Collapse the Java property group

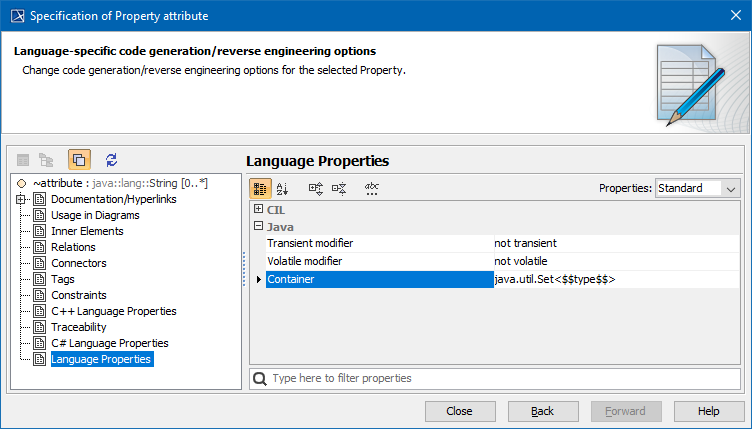click(x=258, y=227)
